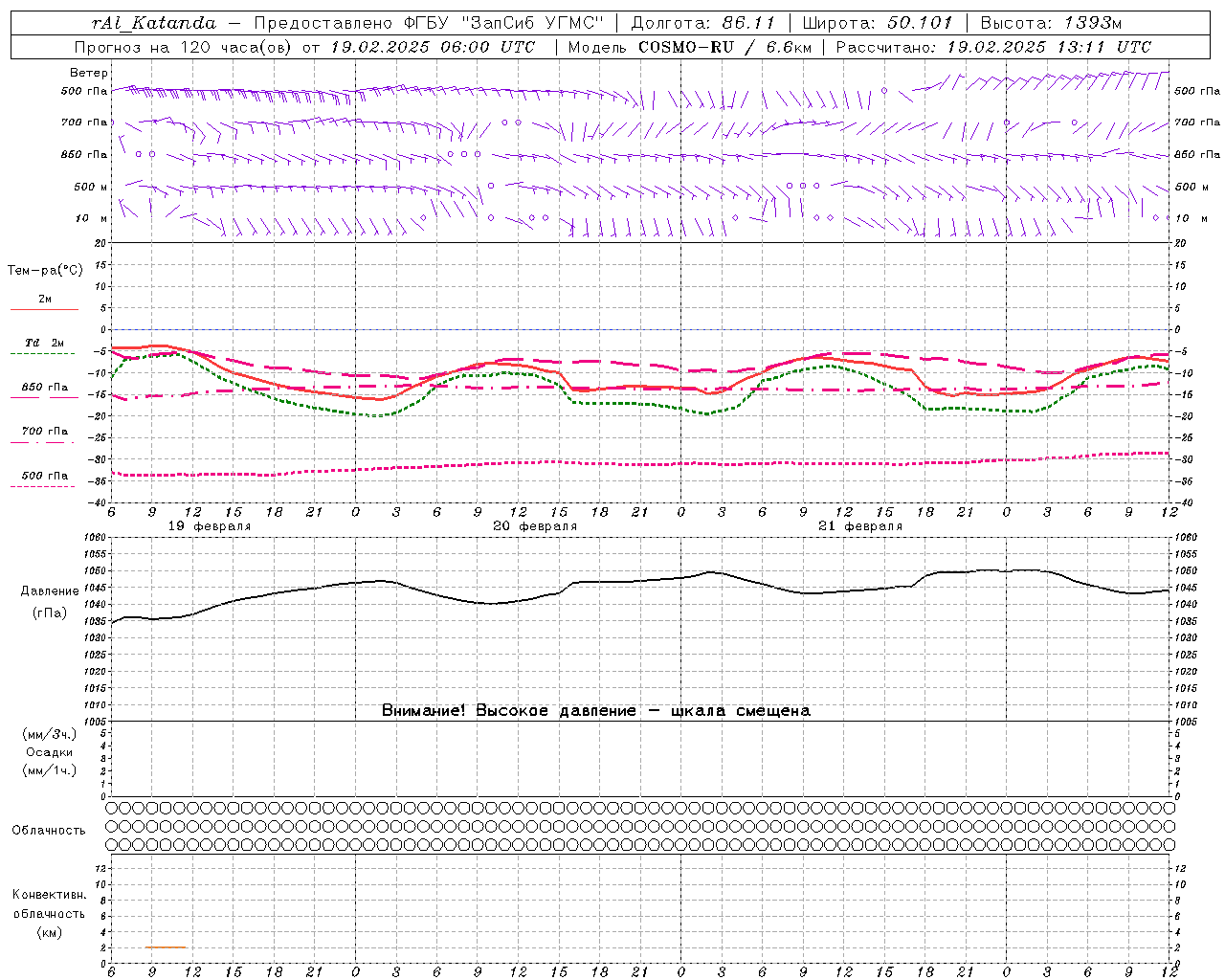Click the date label 19 февраля

tap(210, 526)
